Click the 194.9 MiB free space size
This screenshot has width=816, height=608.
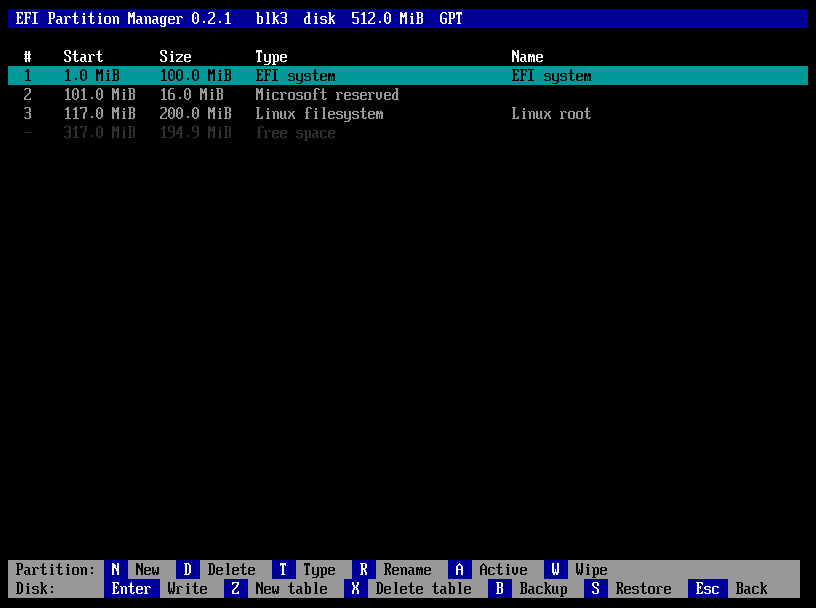click(196, 133)
